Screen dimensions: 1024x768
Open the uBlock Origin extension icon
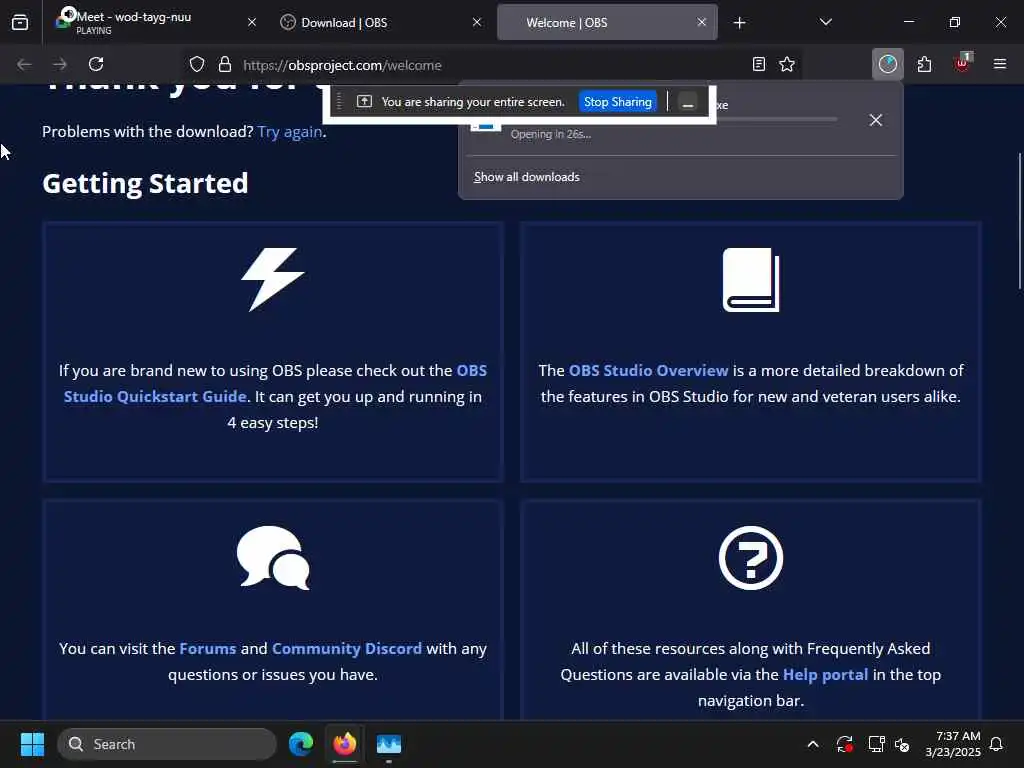tap(962, 63)
